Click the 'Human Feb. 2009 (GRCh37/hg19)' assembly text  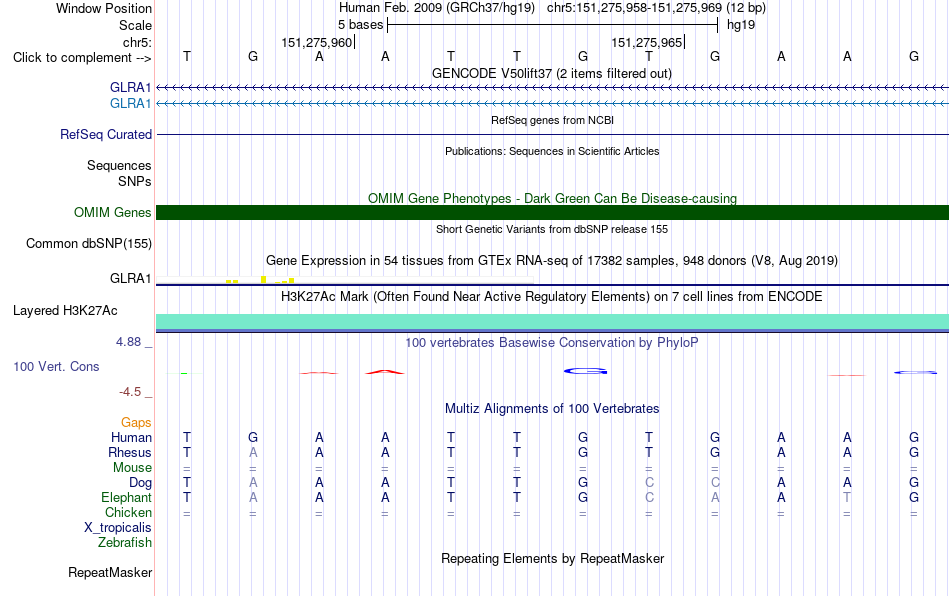[437, 8]
